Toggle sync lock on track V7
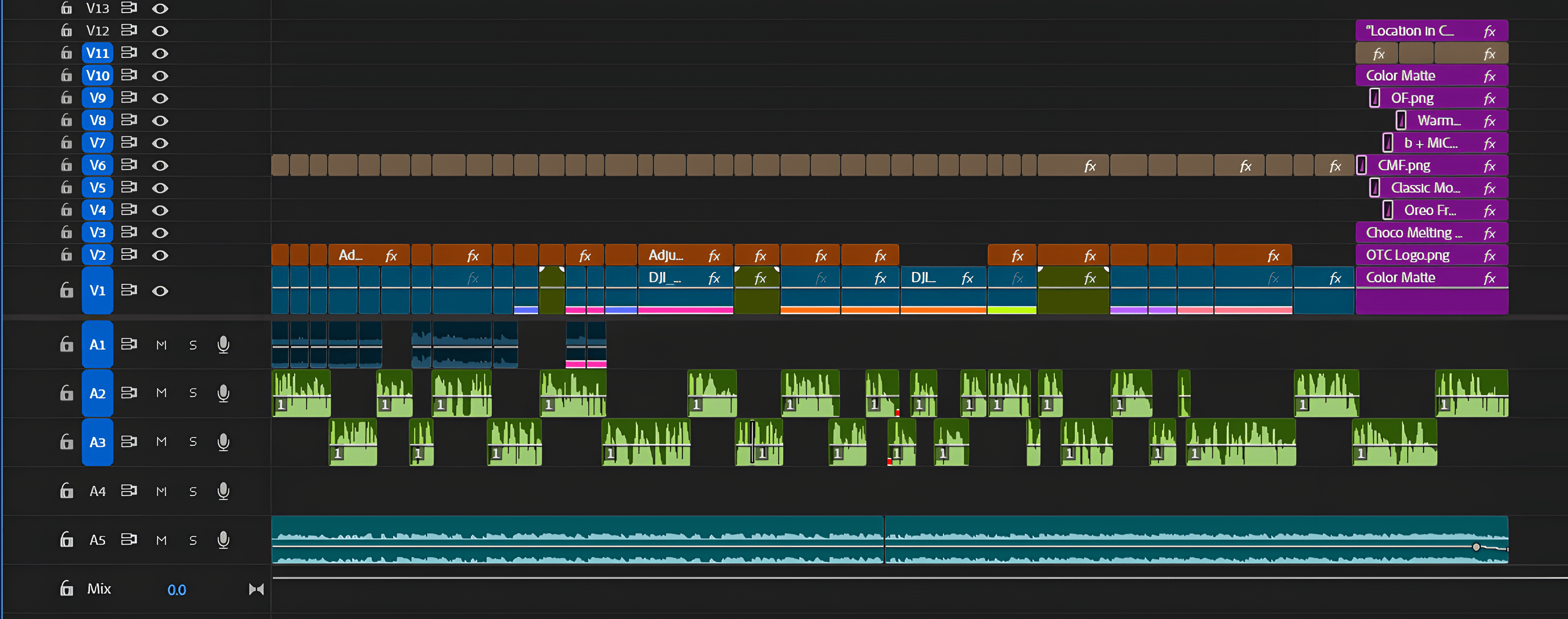The width and height of the screenshot is (1568, 619). click(x=129, y=142)
